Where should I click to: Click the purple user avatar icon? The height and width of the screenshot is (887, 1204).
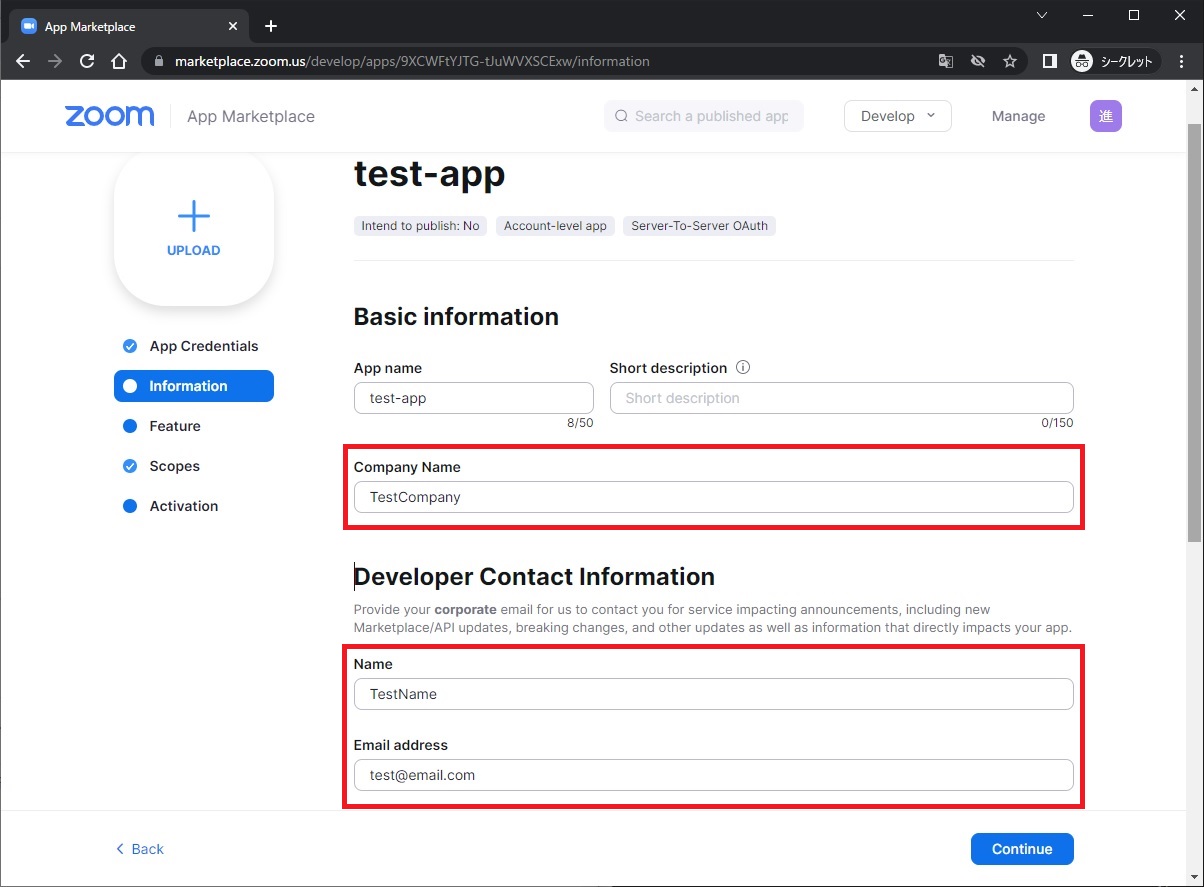click(x=1105, y=116)
